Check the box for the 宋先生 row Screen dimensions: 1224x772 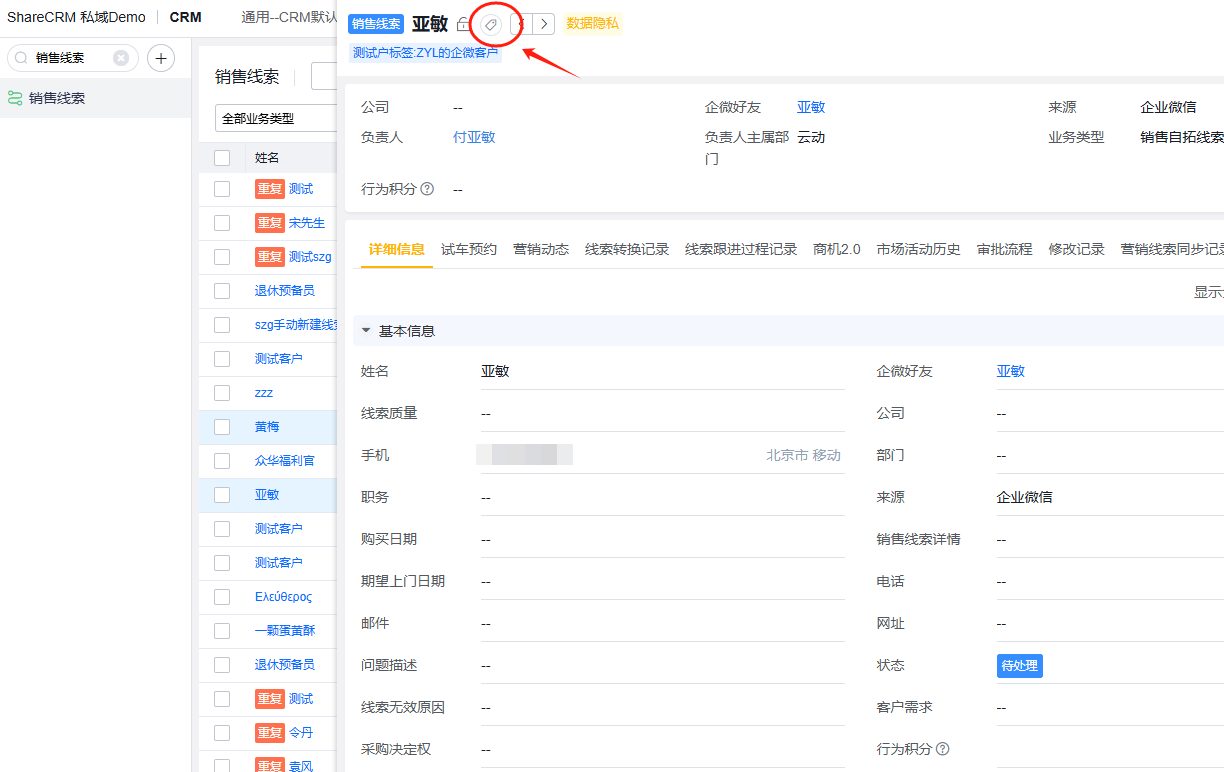222,223
